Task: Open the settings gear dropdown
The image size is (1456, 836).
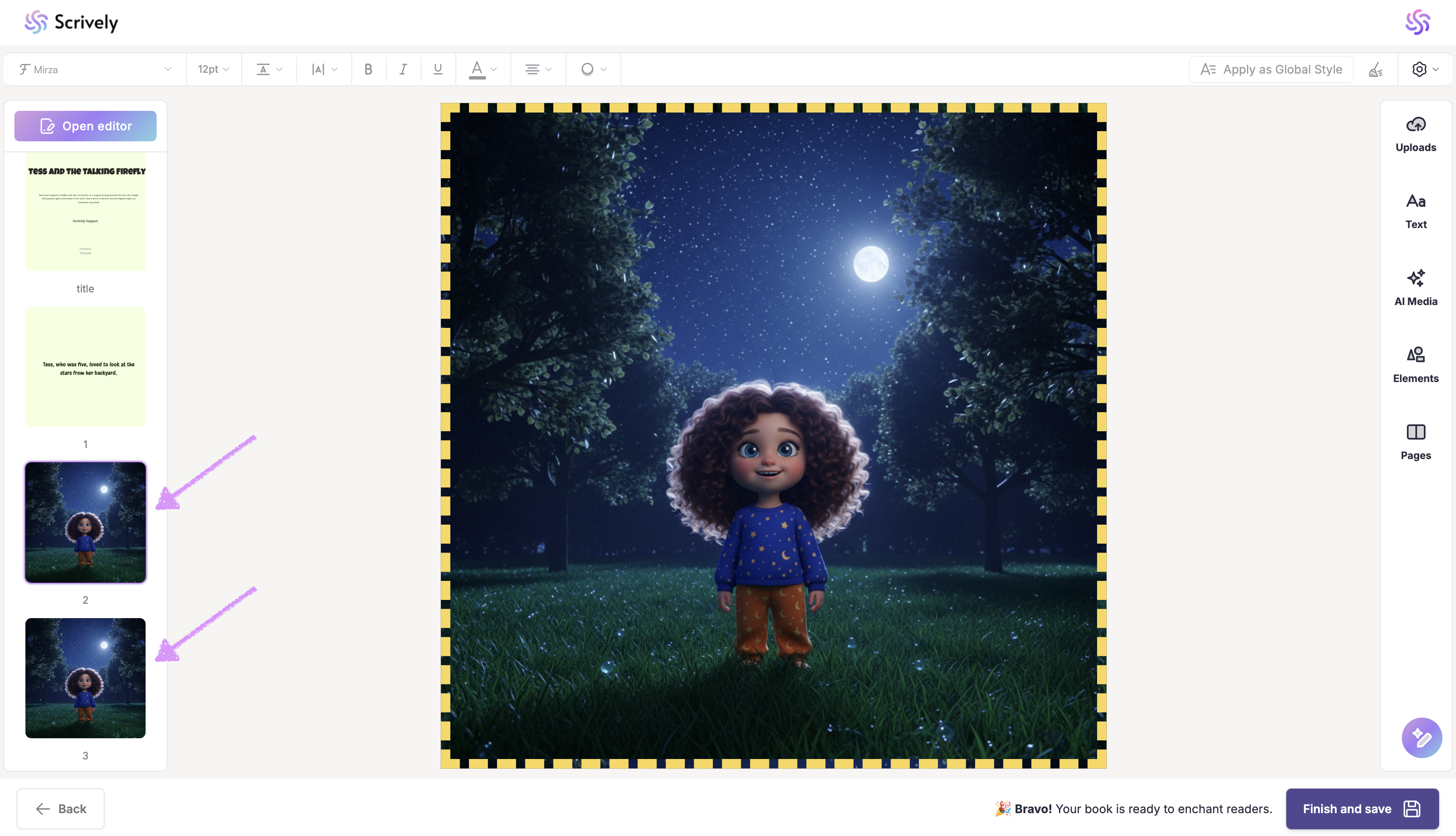Action: [x=1424, y=69]
